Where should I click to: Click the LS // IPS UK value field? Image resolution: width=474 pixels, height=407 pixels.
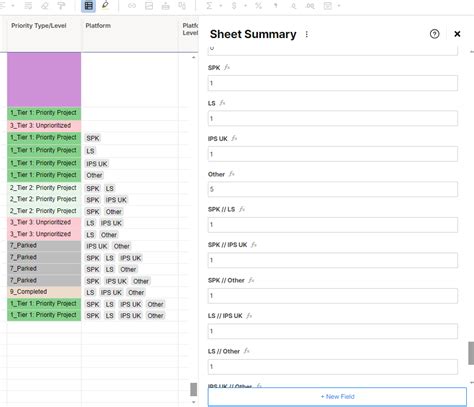(333, 331)
